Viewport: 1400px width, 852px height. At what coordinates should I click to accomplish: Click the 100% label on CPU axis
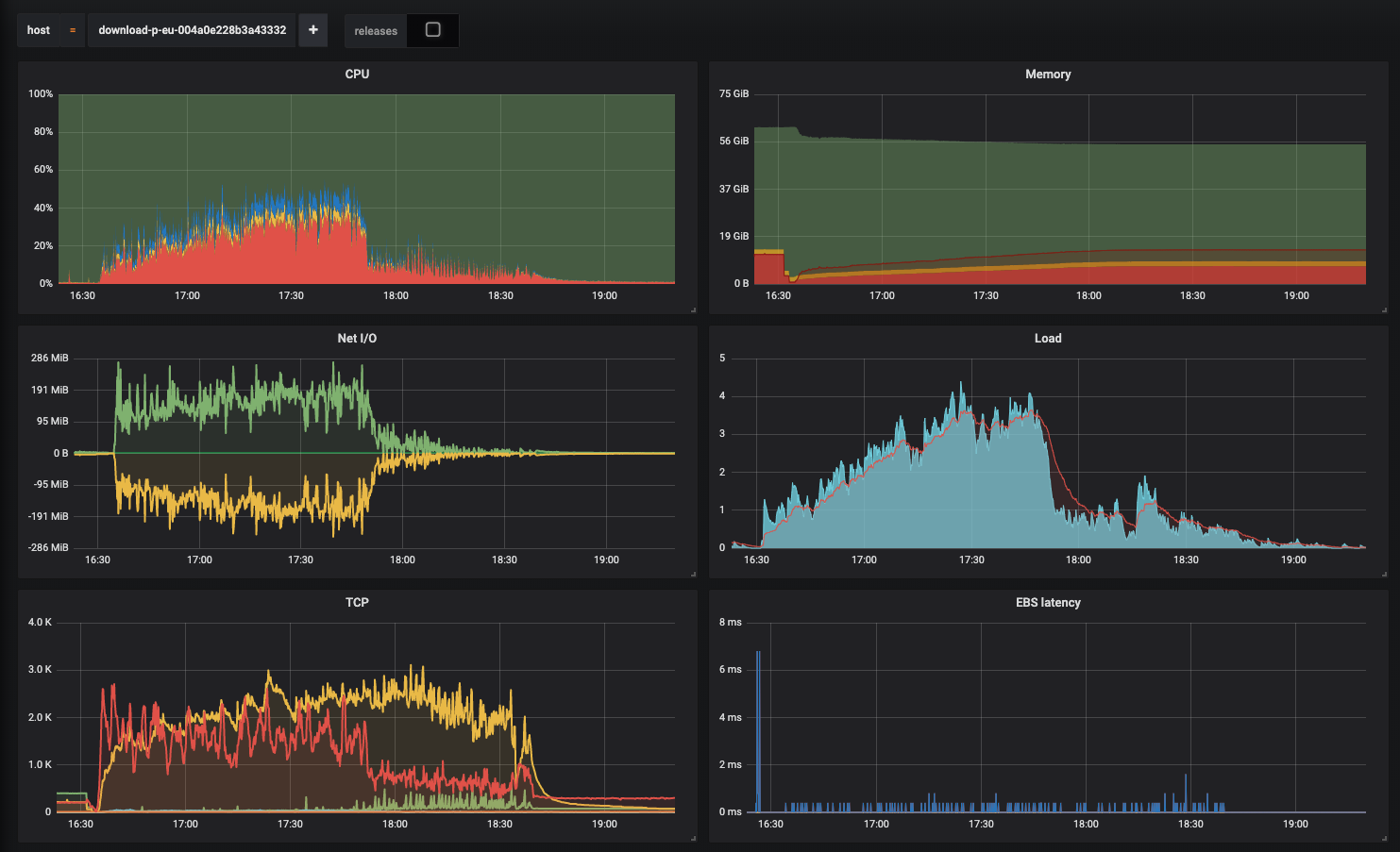41,94
